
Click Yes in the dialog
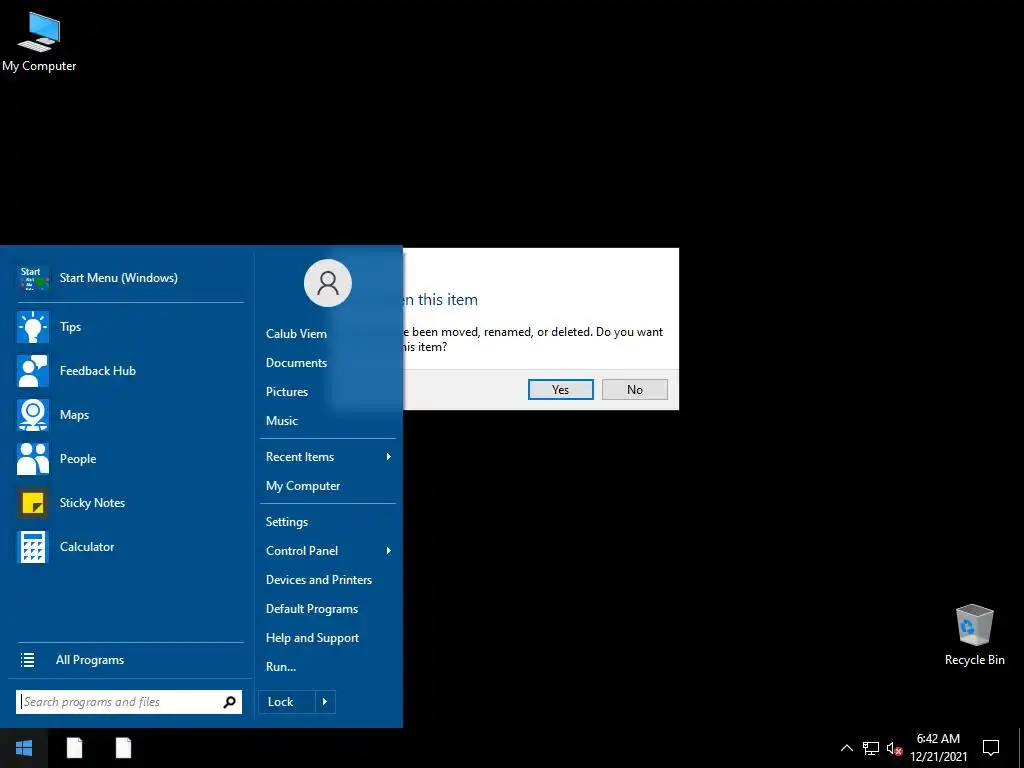click(560, 389)
